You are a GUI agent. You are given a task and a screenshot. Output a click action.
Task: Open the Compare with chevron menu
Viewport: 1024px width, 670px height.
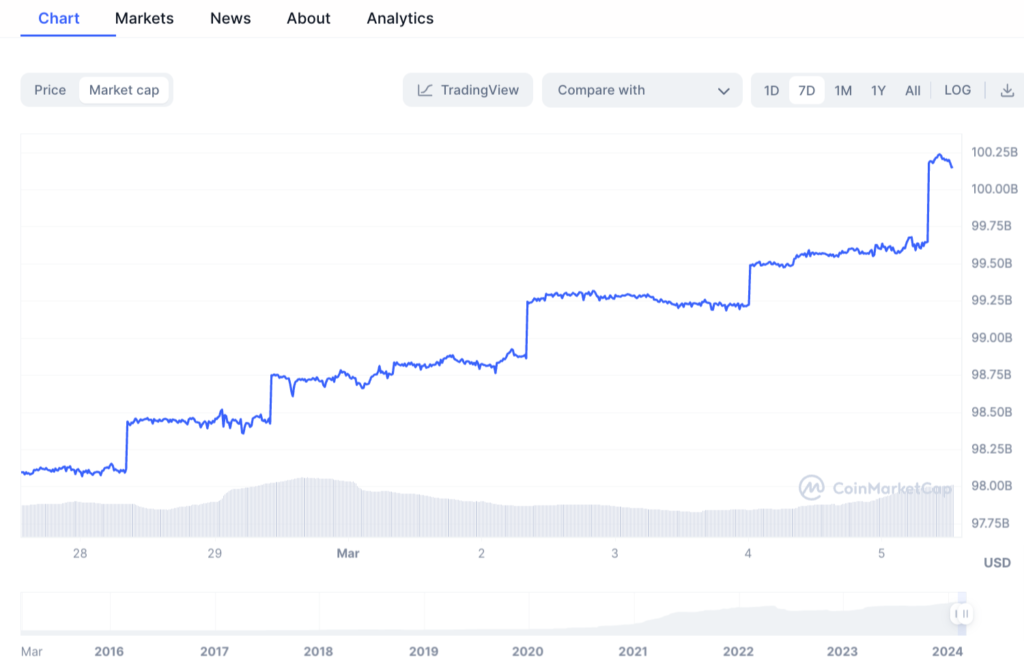click(x=726, y=89)
